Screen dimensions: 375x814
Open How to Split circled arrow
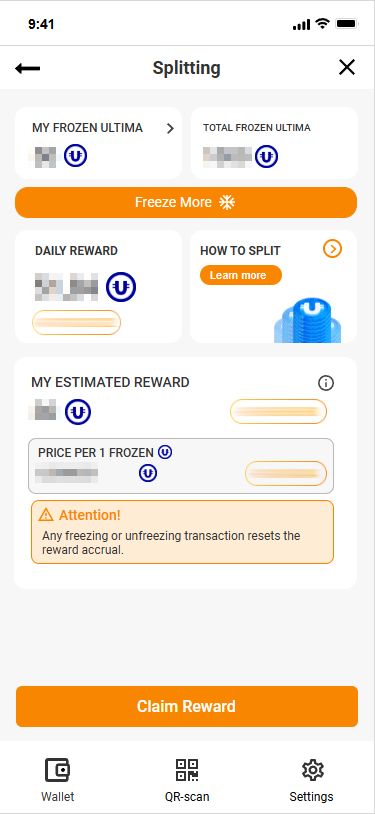pyautogui.click(x=332, y=250)
